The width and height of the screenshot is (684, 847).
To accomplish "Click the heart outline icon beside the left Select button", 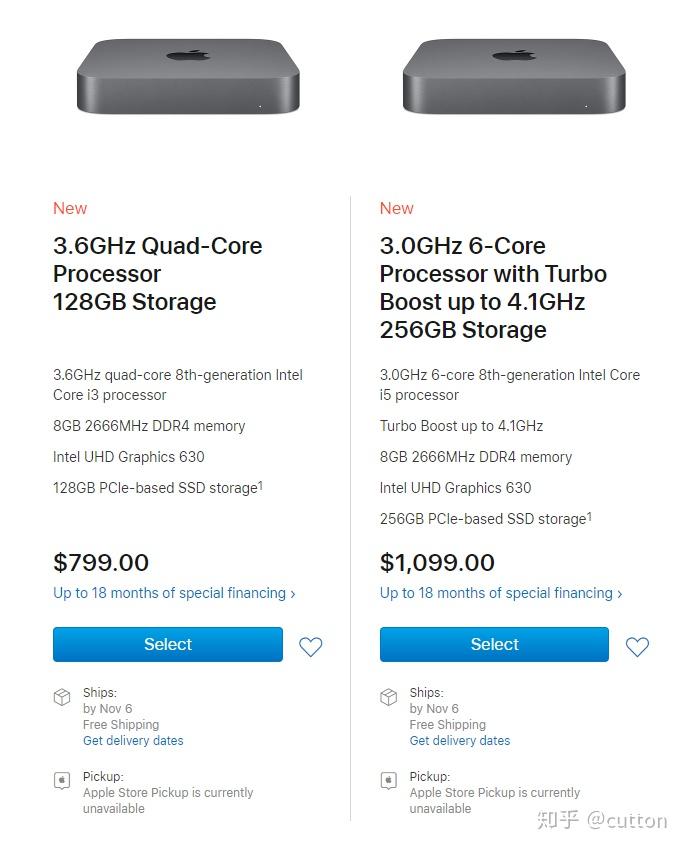I will pos(310,647).
